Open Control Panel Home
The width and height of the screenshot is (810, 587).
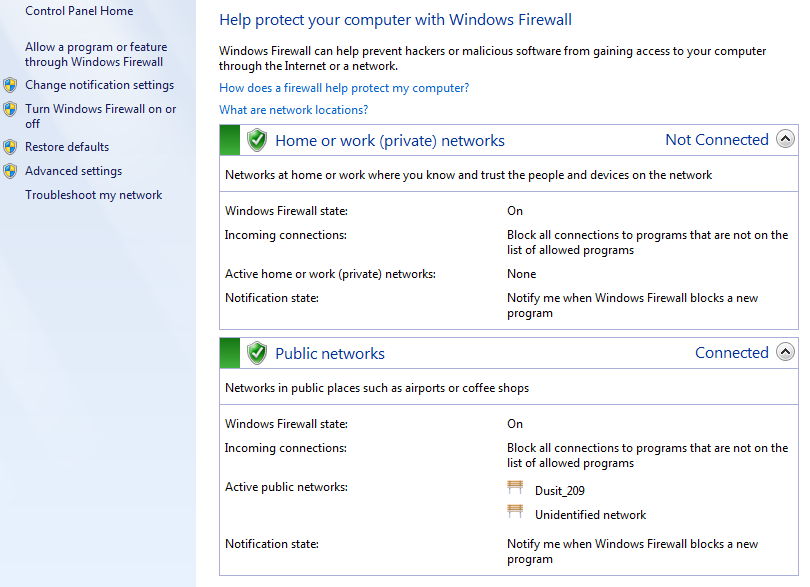click(x=79, y=11)
